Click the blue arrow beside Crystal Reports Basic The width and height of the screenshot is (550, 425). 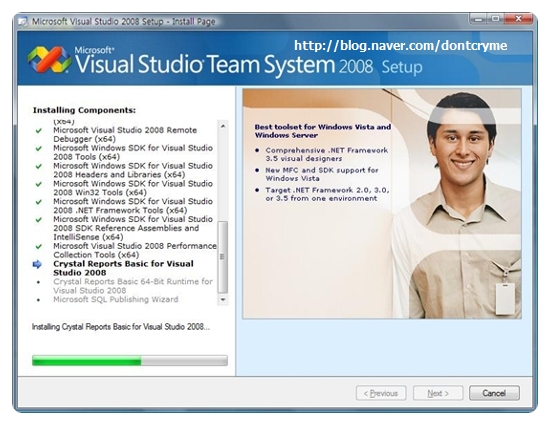37,264
